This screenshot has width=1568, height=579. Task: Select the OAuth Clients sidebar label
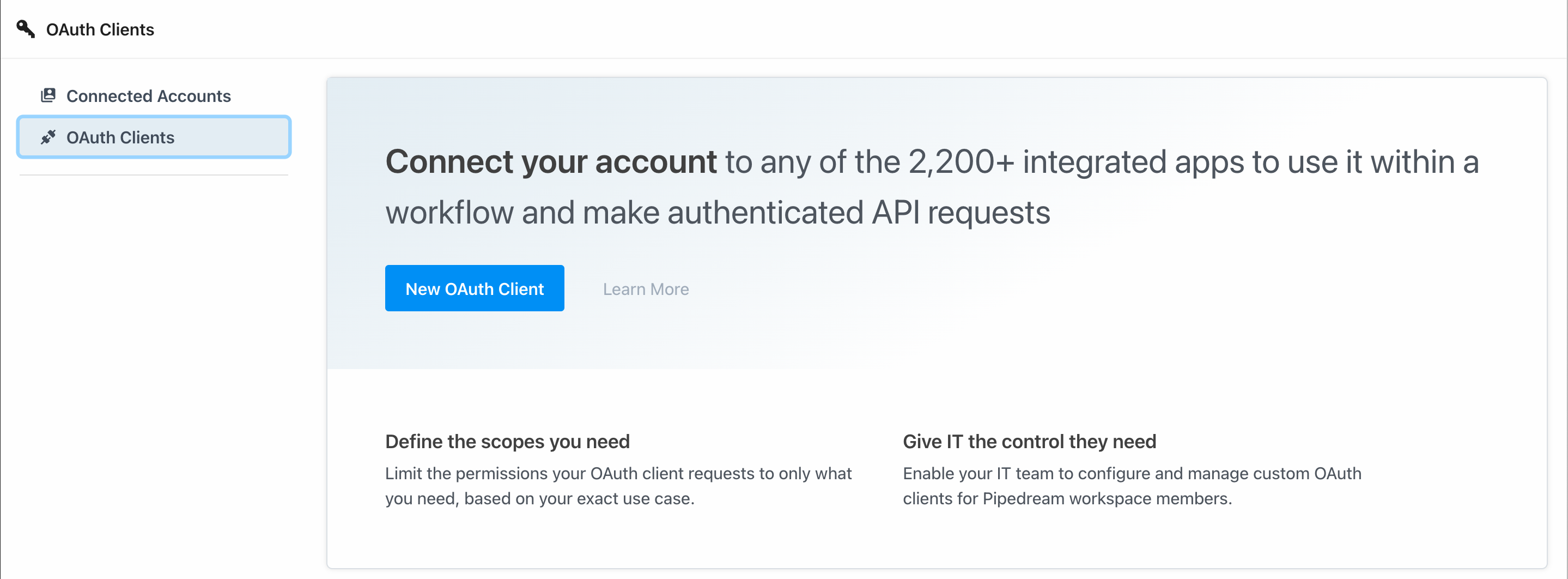pyautogui.click(x=120, y=137)
